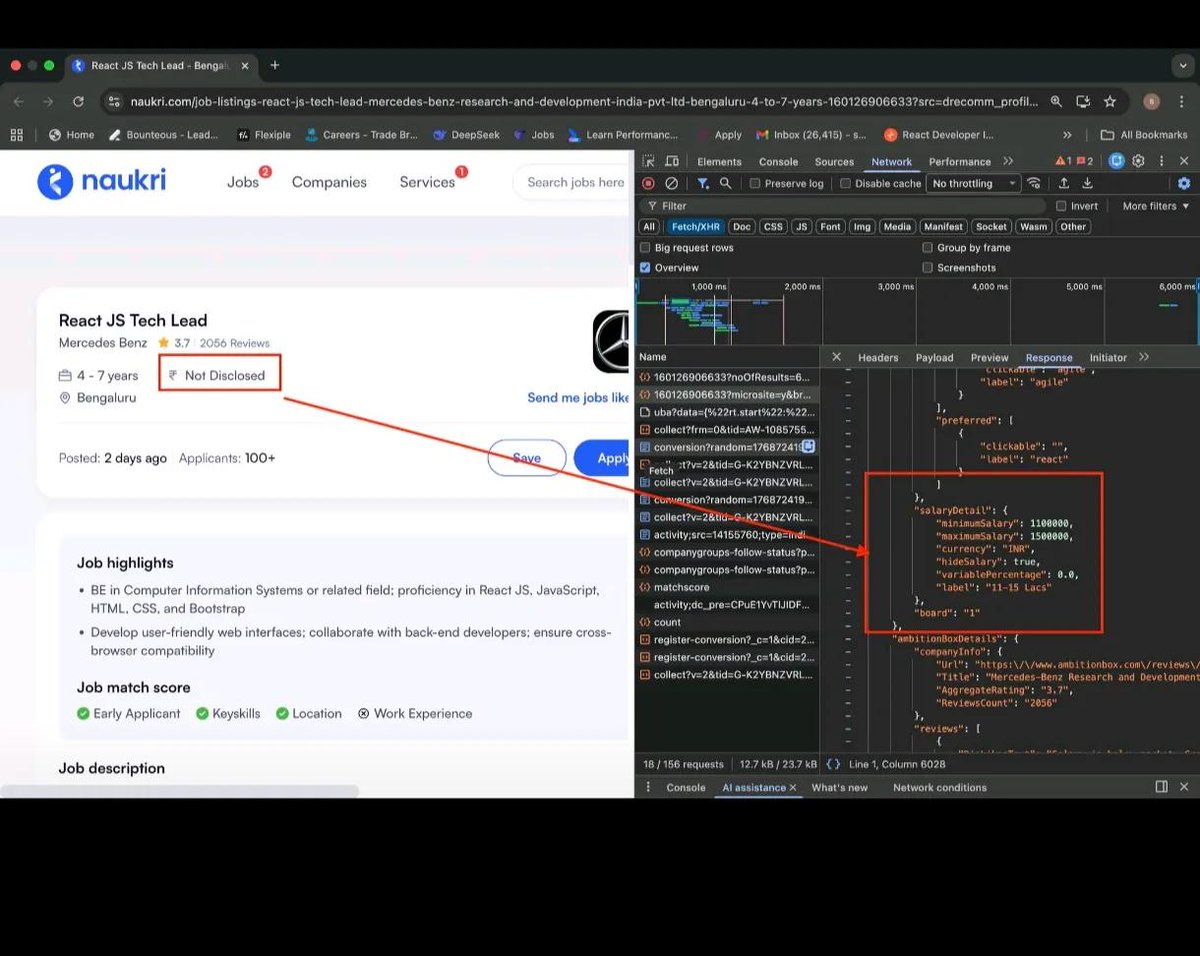Viewport: 1200px width, 956px height.
Task: Open the tab search dropdown in Chrome
Action: pyautogui.click(x=1183, y=65)
